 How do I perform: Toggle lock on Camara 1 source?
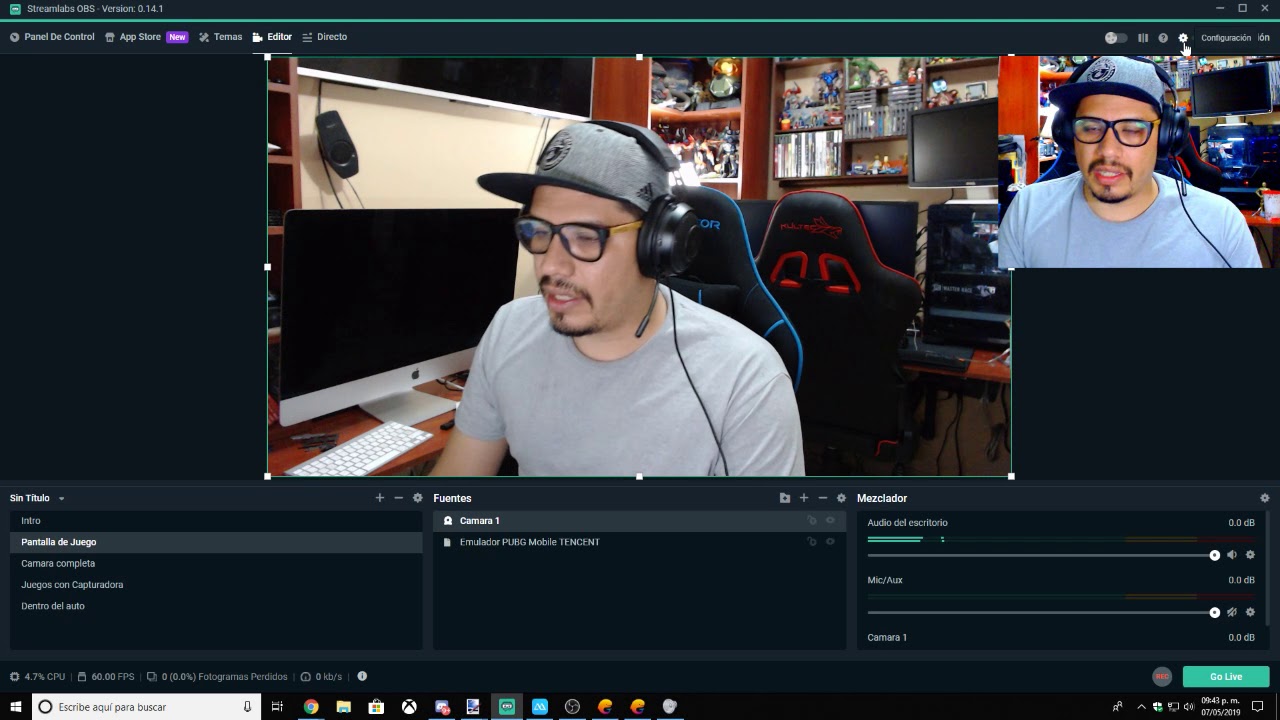[x=812, y=521]
